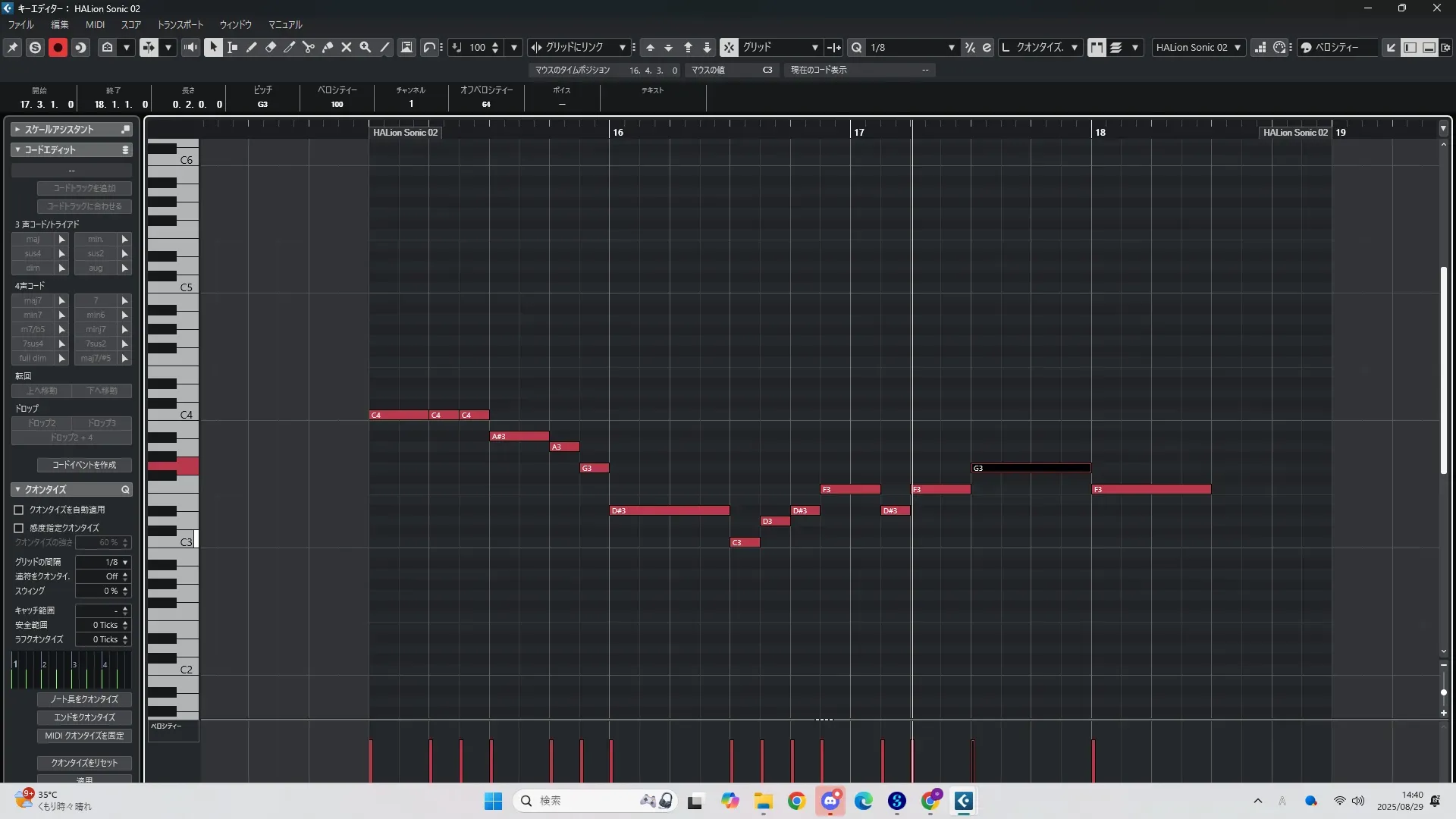1456x819 pixels.
Task: Enable クオンタイズを自動適用 checkbox
Action: tap(19, 510)
